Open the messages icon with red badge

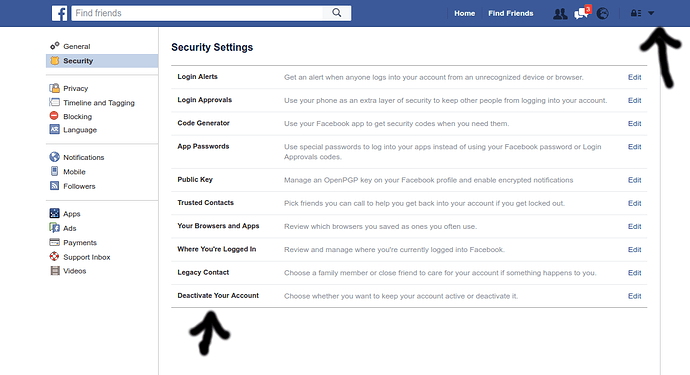click(582, 13)
